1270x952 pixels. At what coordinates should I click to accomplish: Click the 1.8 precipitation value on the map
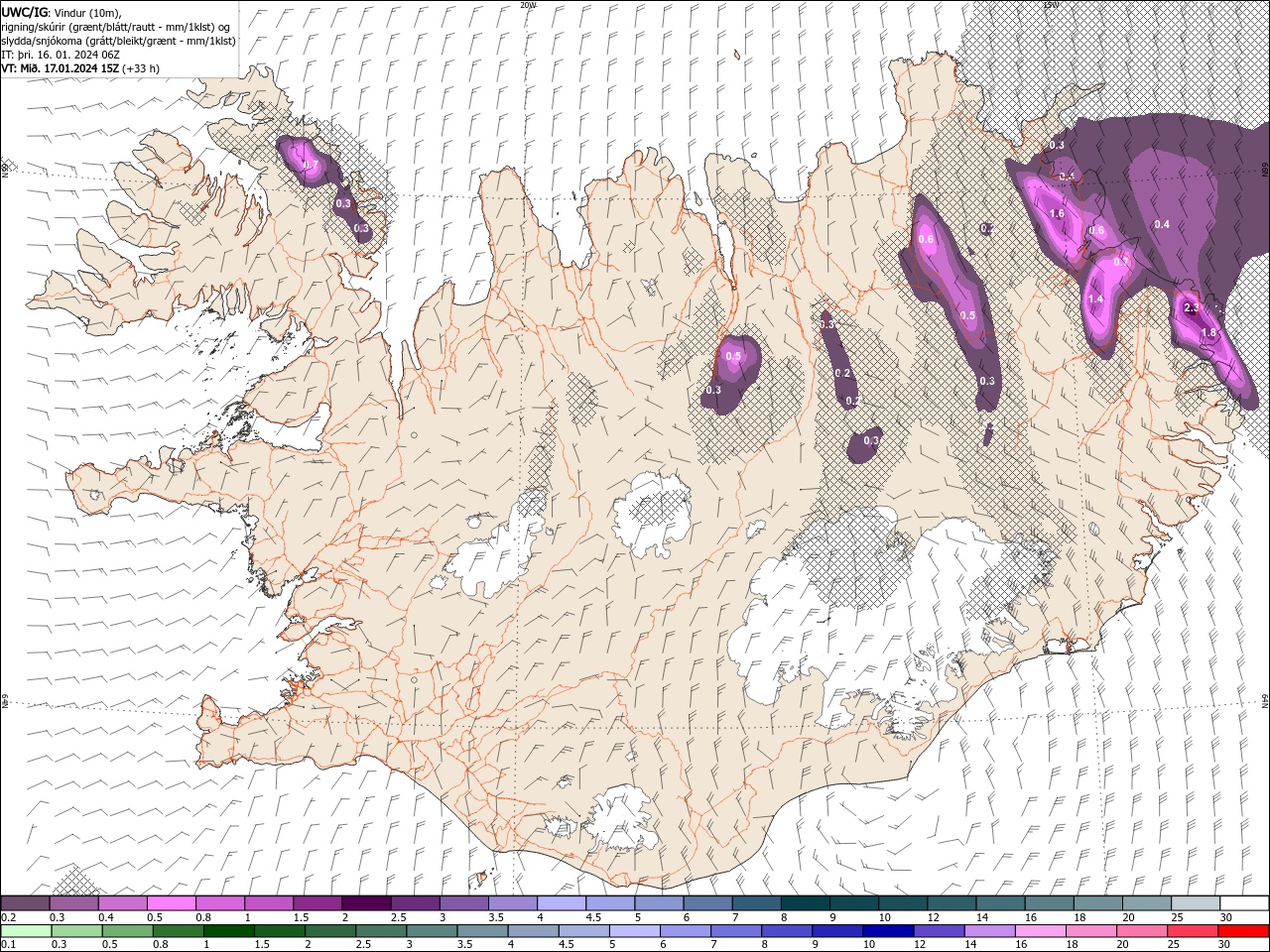click(1208, 333)
